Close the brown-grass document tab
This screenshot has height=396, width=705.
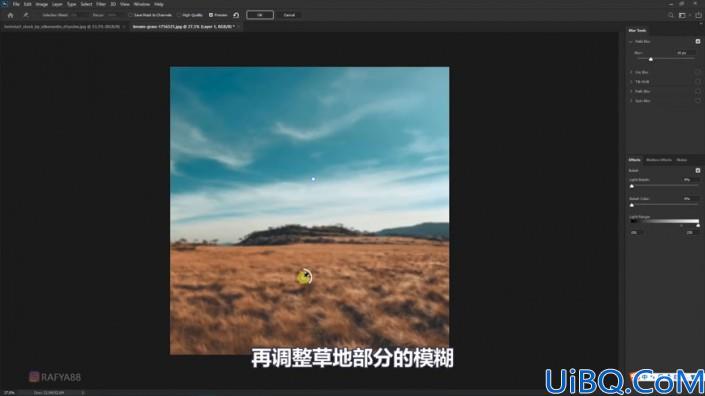(238, 27)
